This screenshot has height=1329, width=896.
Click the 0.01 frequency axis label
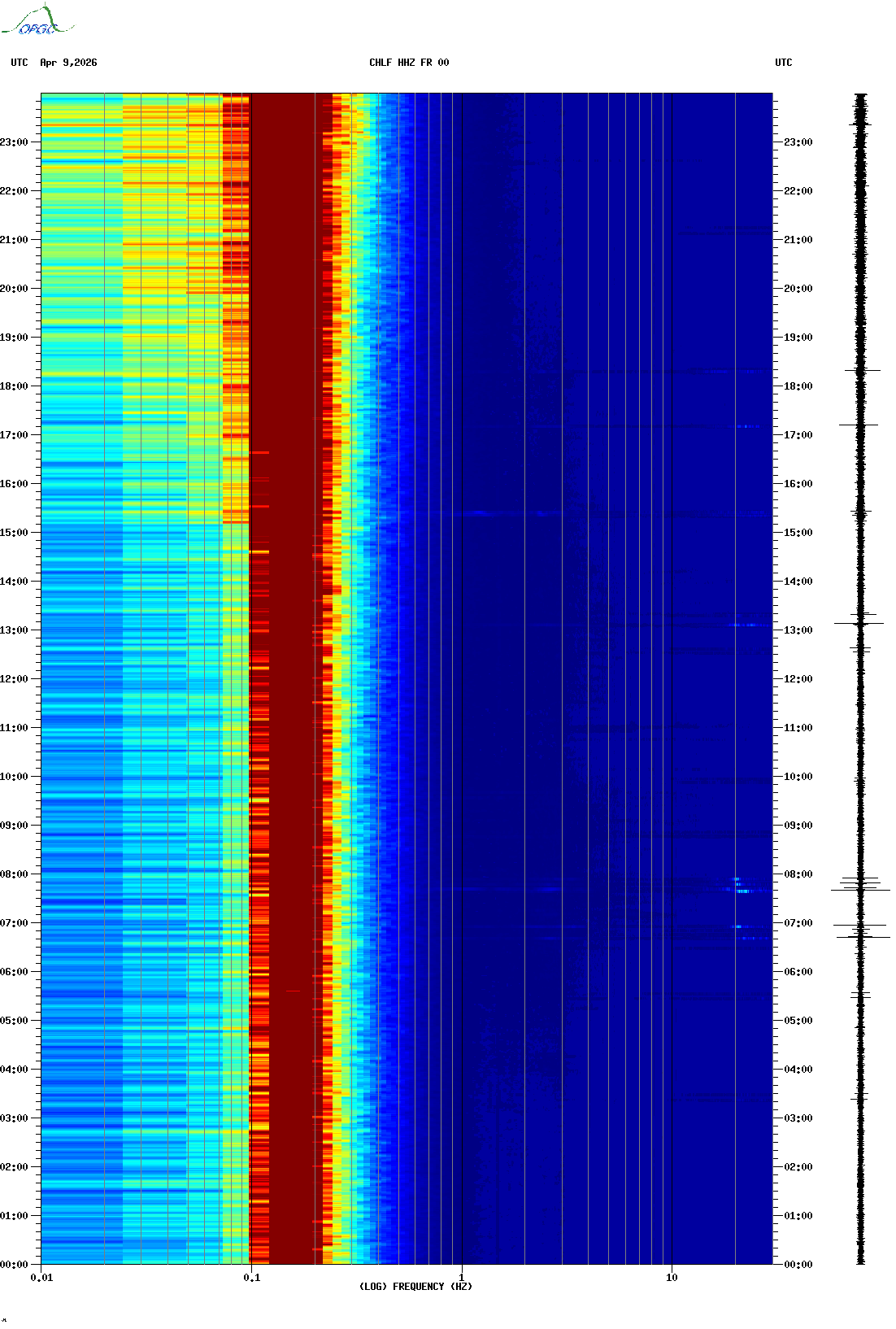pyautogui.click(x=41, y=1277)
